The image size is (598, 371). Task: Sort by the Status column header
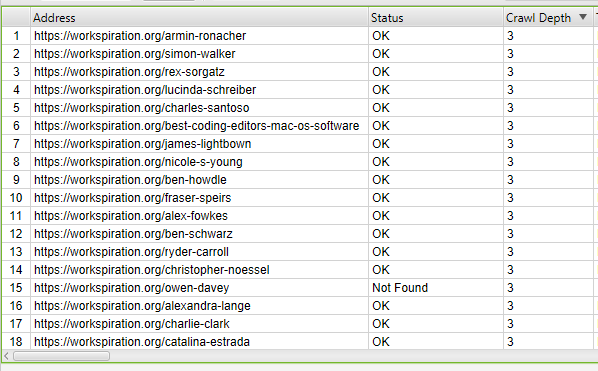436,18
